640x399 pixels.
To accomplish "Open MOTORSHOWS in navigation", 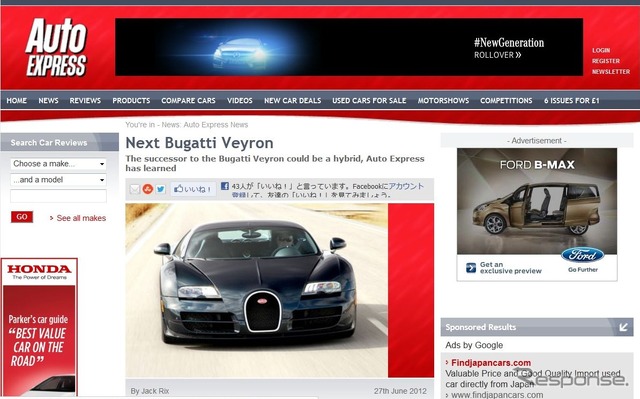I will click(443, 100).
